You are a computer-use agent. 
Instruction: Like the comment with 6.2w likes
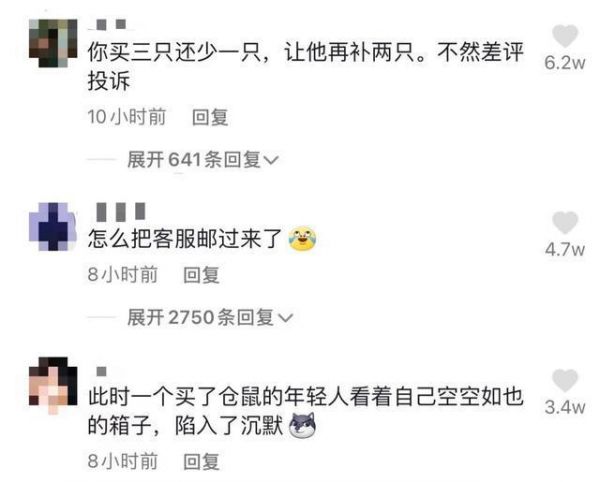click(565, 36)
